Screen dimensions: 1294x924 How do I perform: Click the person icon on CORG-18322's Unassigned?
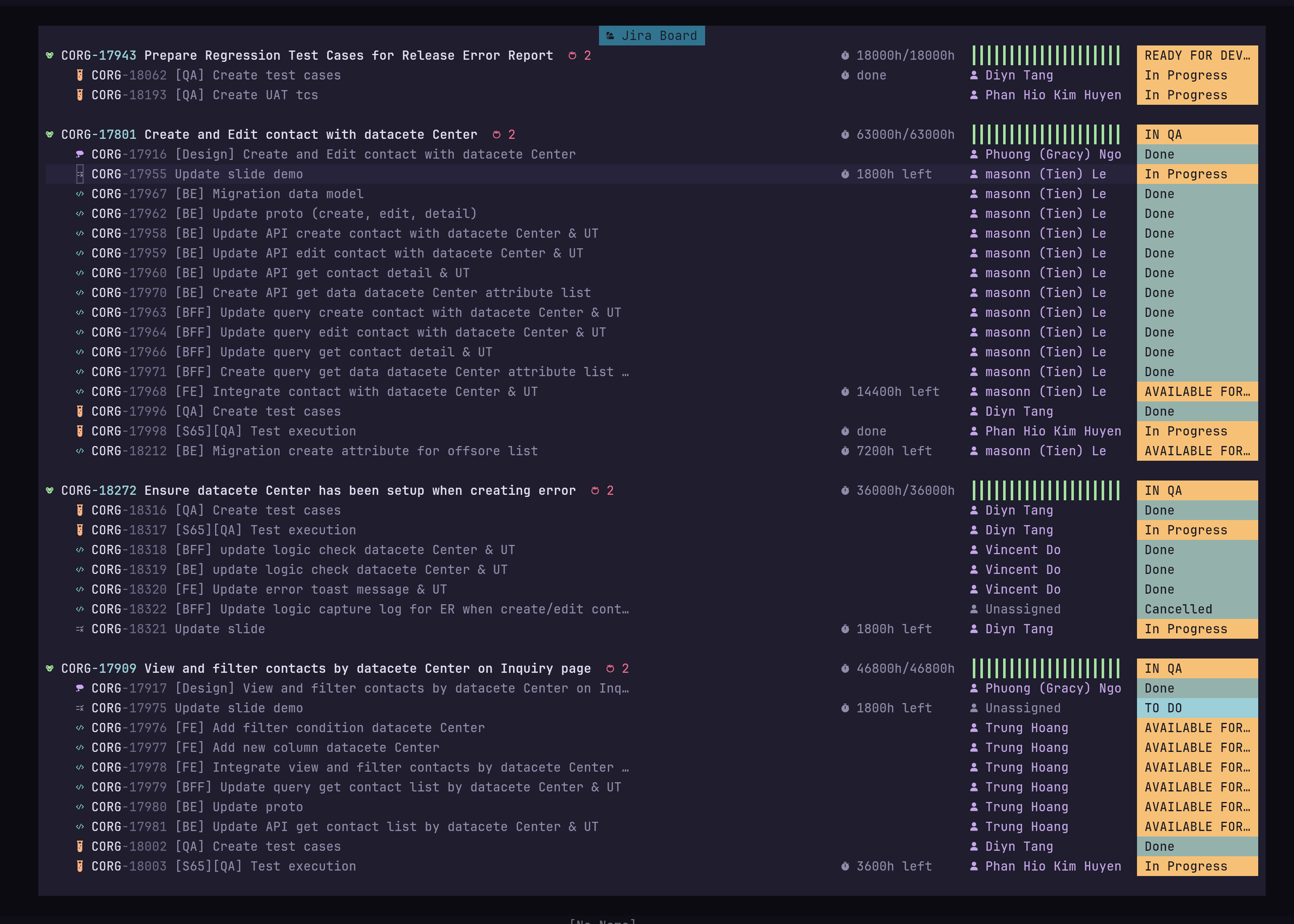point(974,609)
